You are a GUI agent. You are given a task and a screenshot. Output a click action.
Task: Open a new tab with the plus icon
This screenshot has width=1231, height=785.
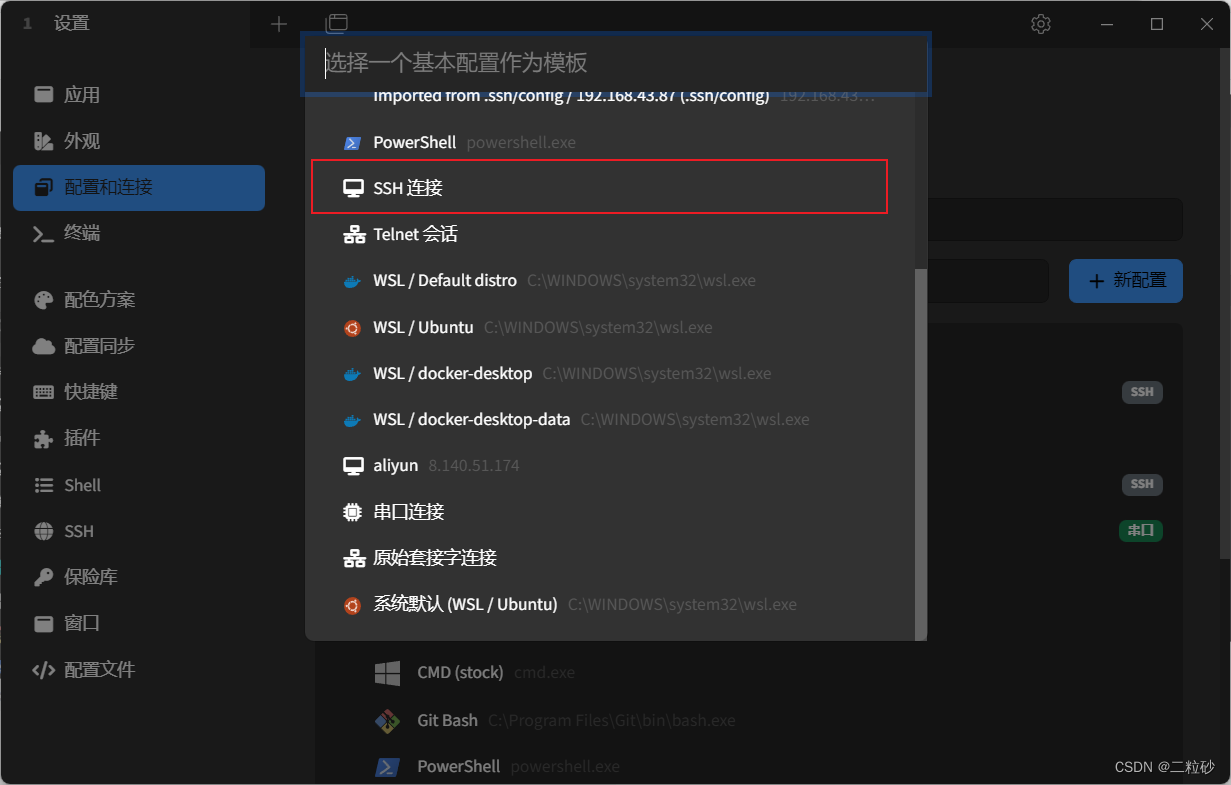pos(278,23)
